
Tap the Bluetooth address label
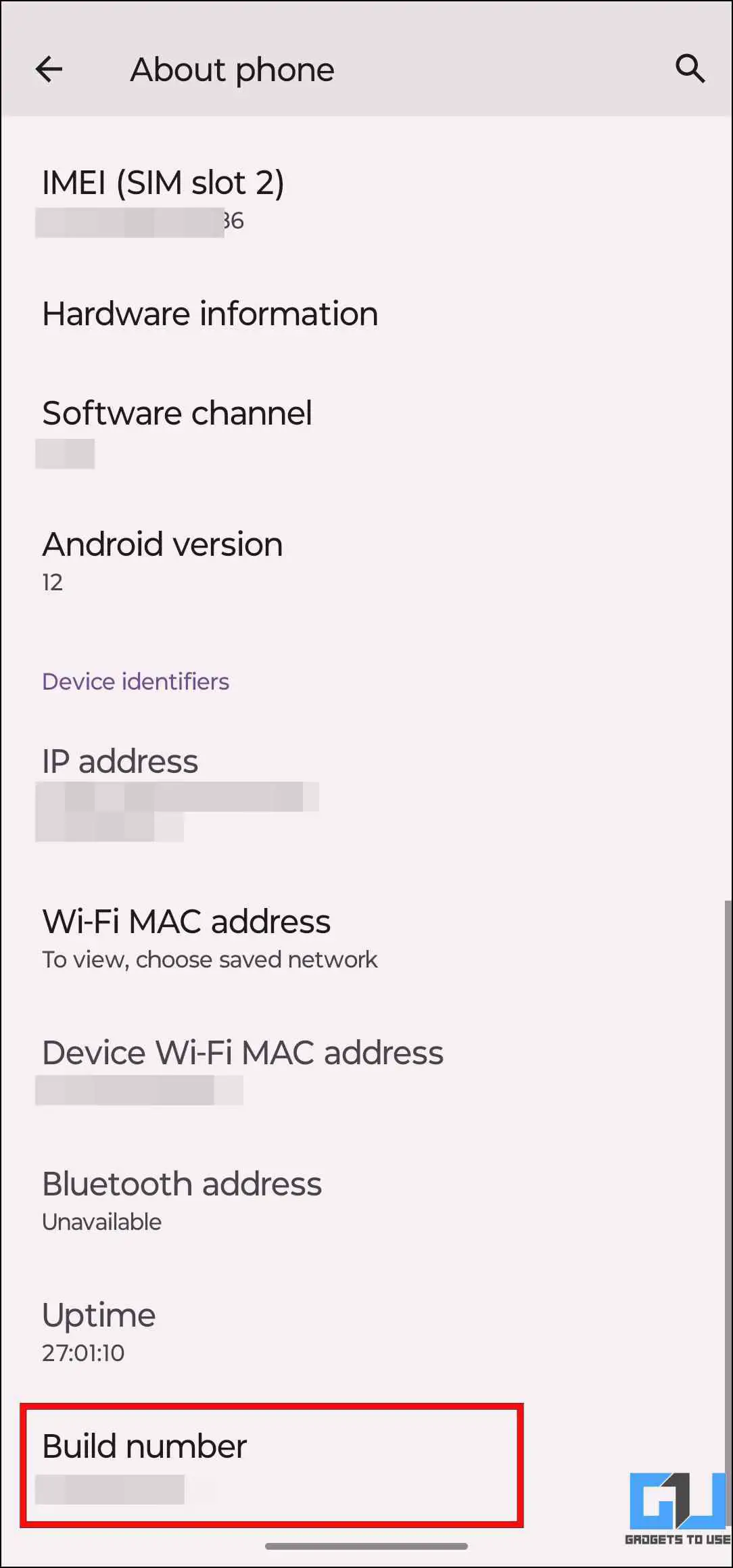(x=182, y=1184)
